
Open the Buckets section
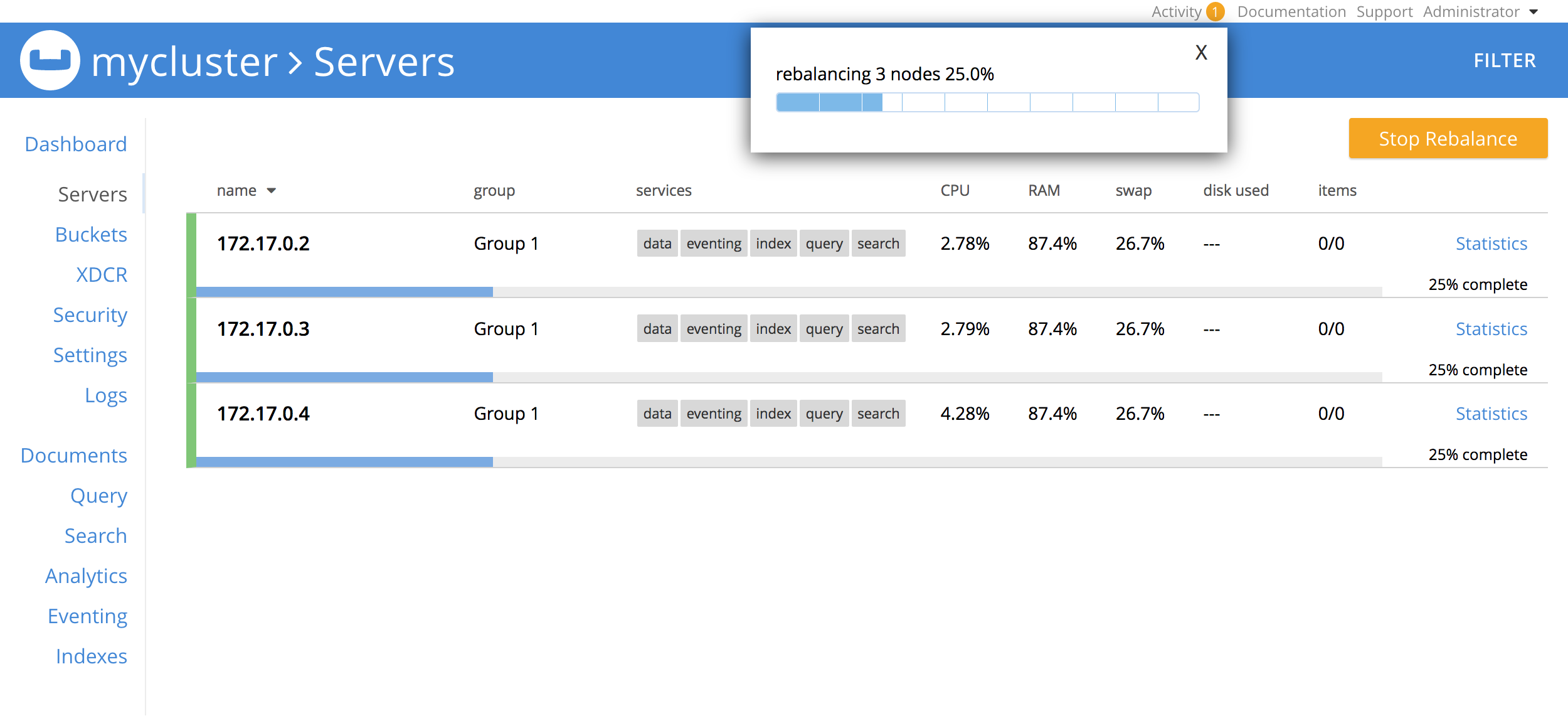click(91, 235)
